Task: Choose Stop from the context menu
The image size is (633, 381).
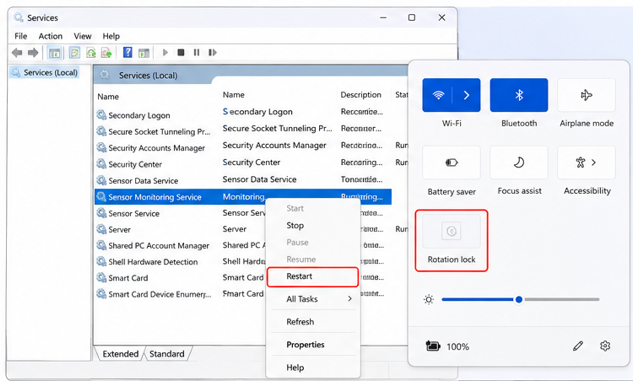Action: 313,226
